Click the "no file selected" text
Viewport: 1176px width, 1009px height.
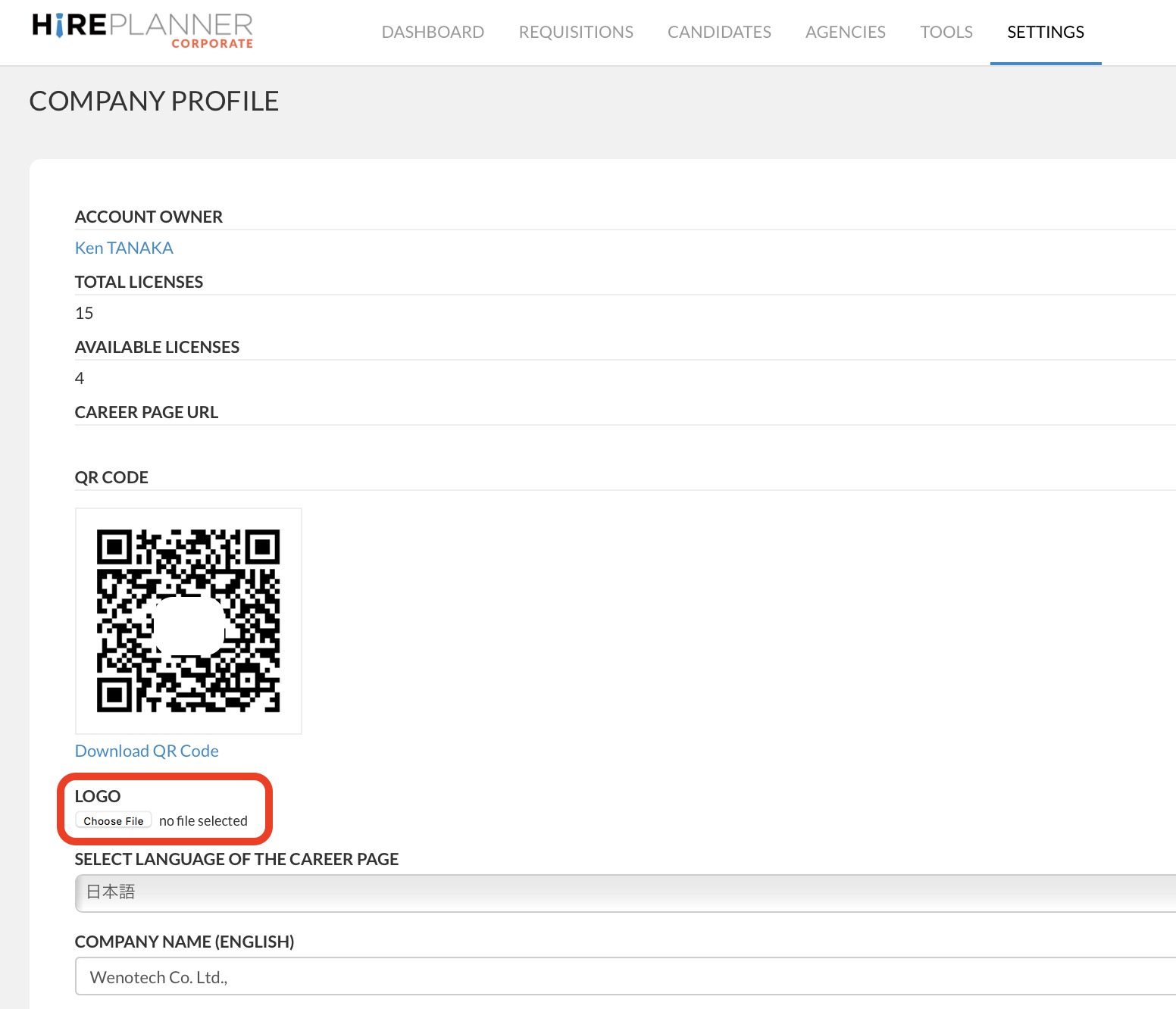(x=203, y=821)
